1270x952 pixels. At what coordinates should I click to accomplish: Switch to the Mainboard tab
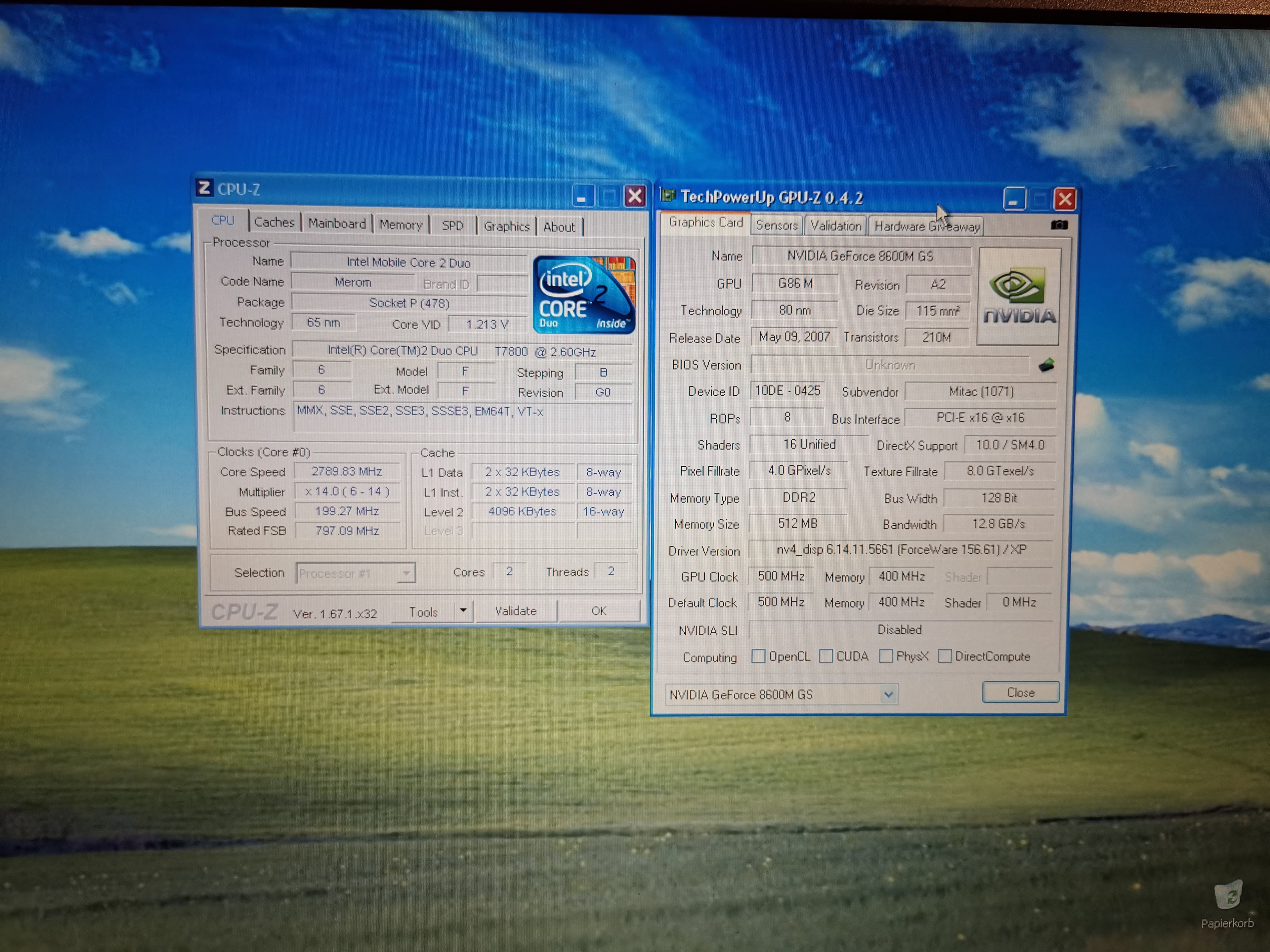point(336,224)
